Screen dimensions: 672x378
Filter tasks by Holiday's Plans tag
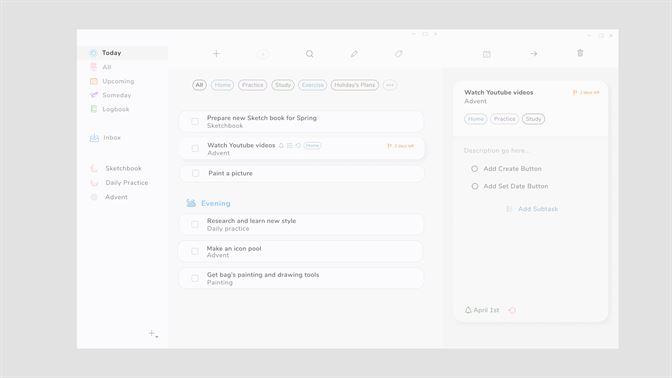click(354, 85)
